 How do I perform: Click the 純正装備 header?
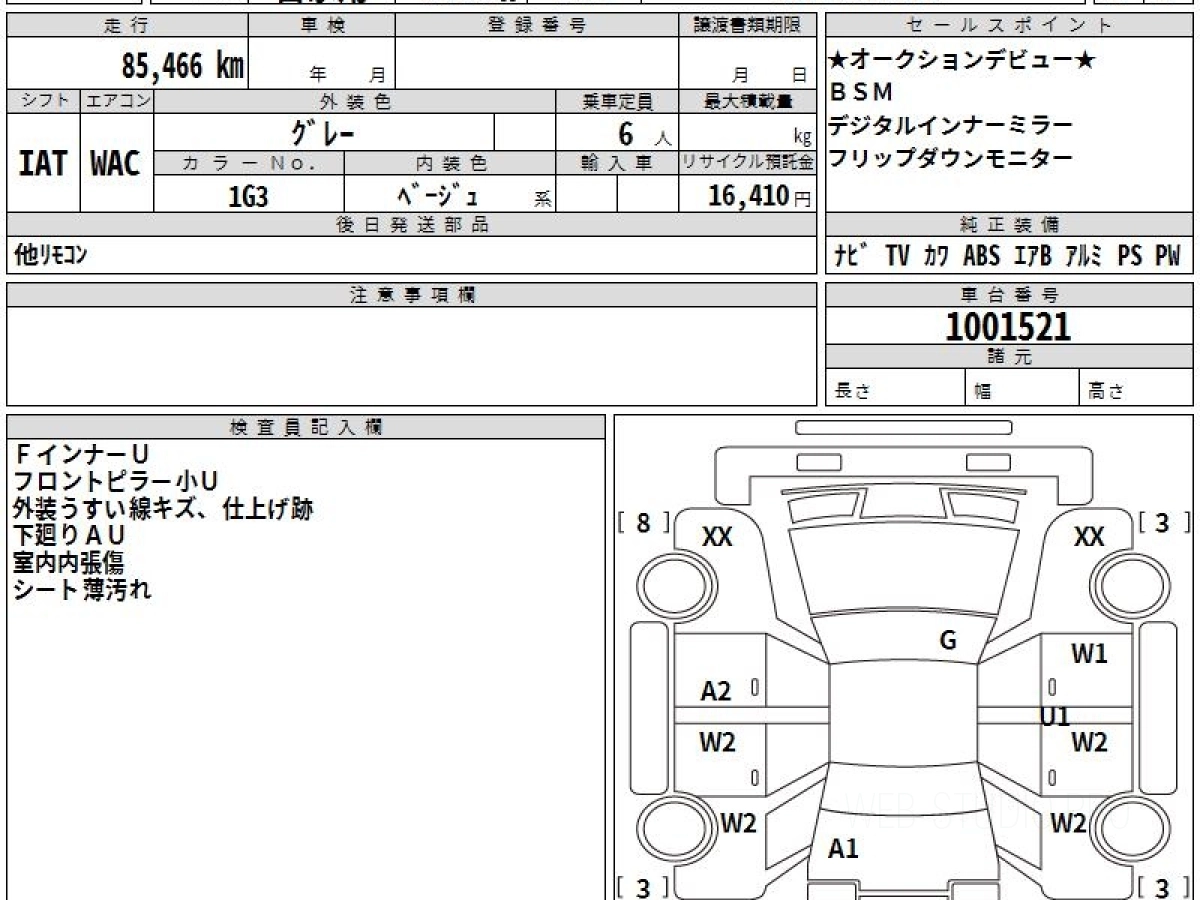tap(1008, 225)
